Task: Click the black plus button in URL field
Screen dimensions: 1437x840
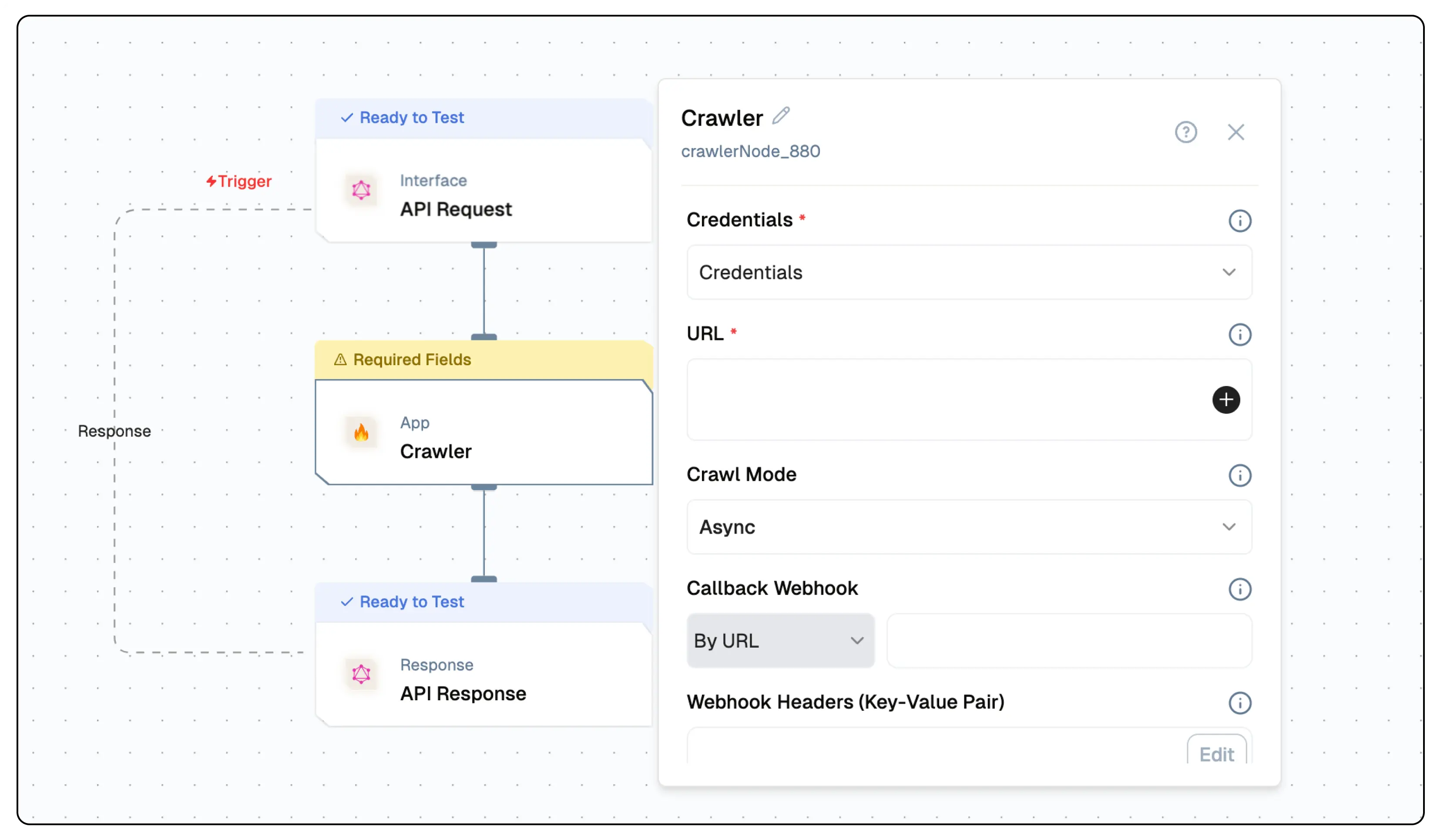Action: 1226,400
